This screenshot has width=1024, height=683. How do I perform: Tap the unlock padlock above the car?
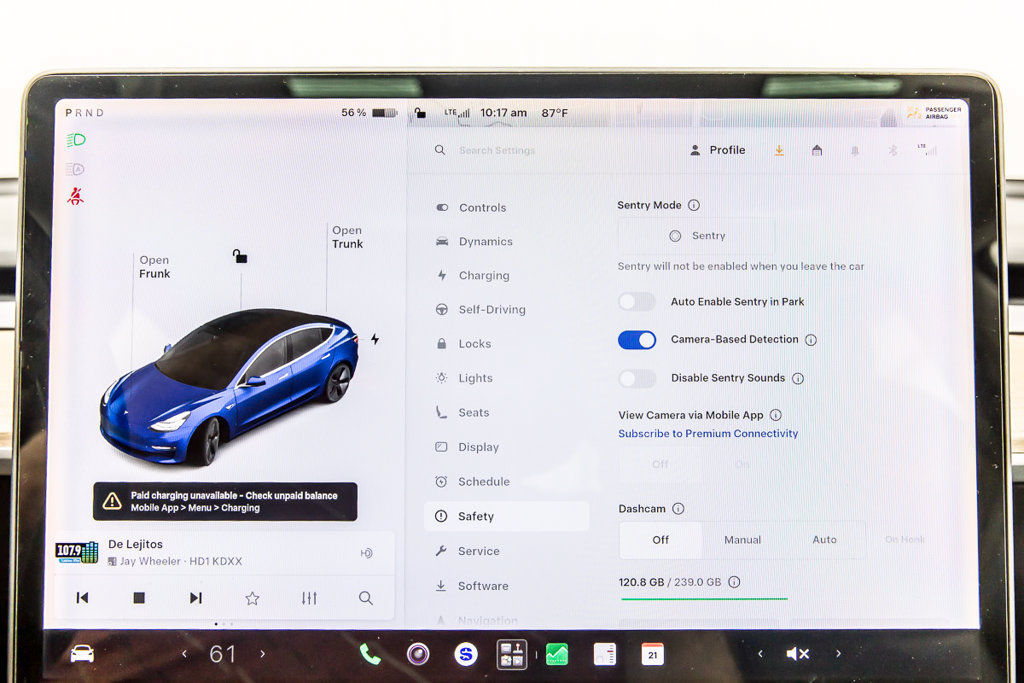pyautogui.click(x=240, y=256)
